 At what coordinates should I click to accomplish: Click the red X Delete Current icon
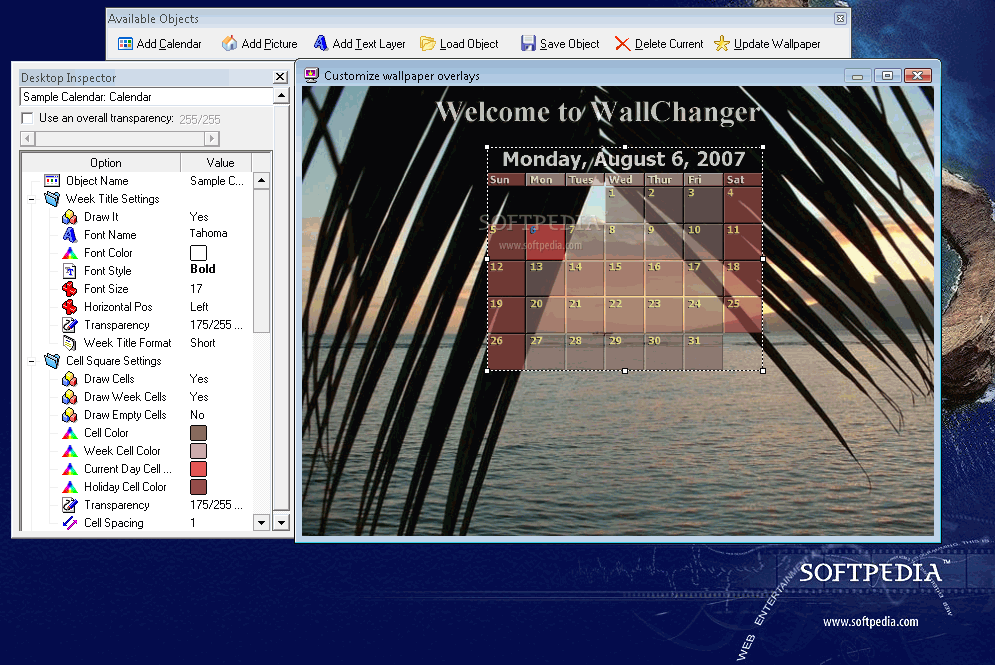coord(622,44)
